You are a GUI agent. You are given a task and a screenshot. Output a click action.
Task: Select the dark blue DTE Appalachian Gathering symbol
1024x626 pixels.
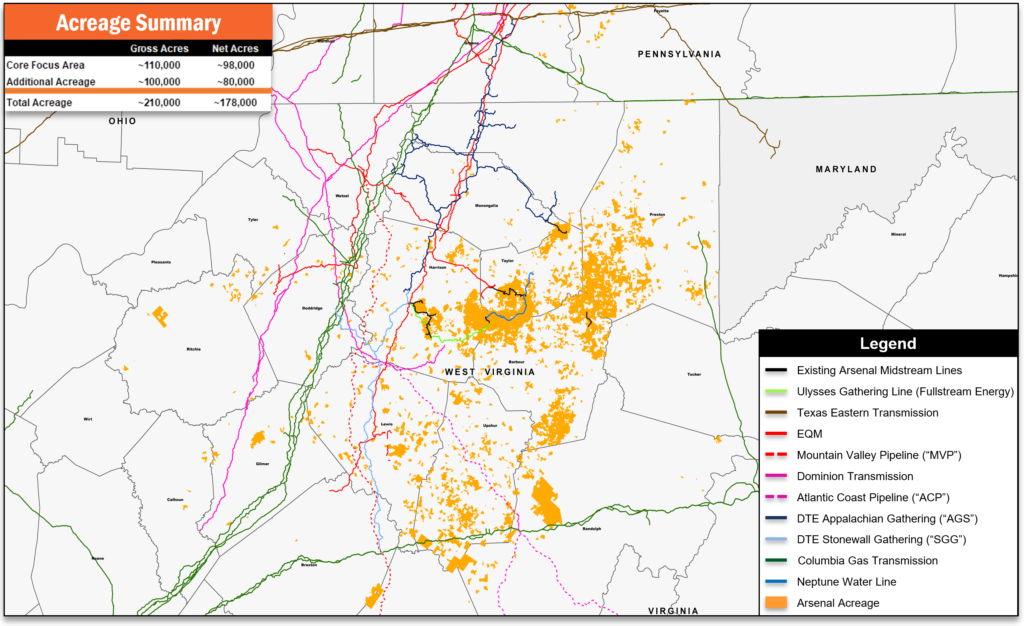(775, 518)
